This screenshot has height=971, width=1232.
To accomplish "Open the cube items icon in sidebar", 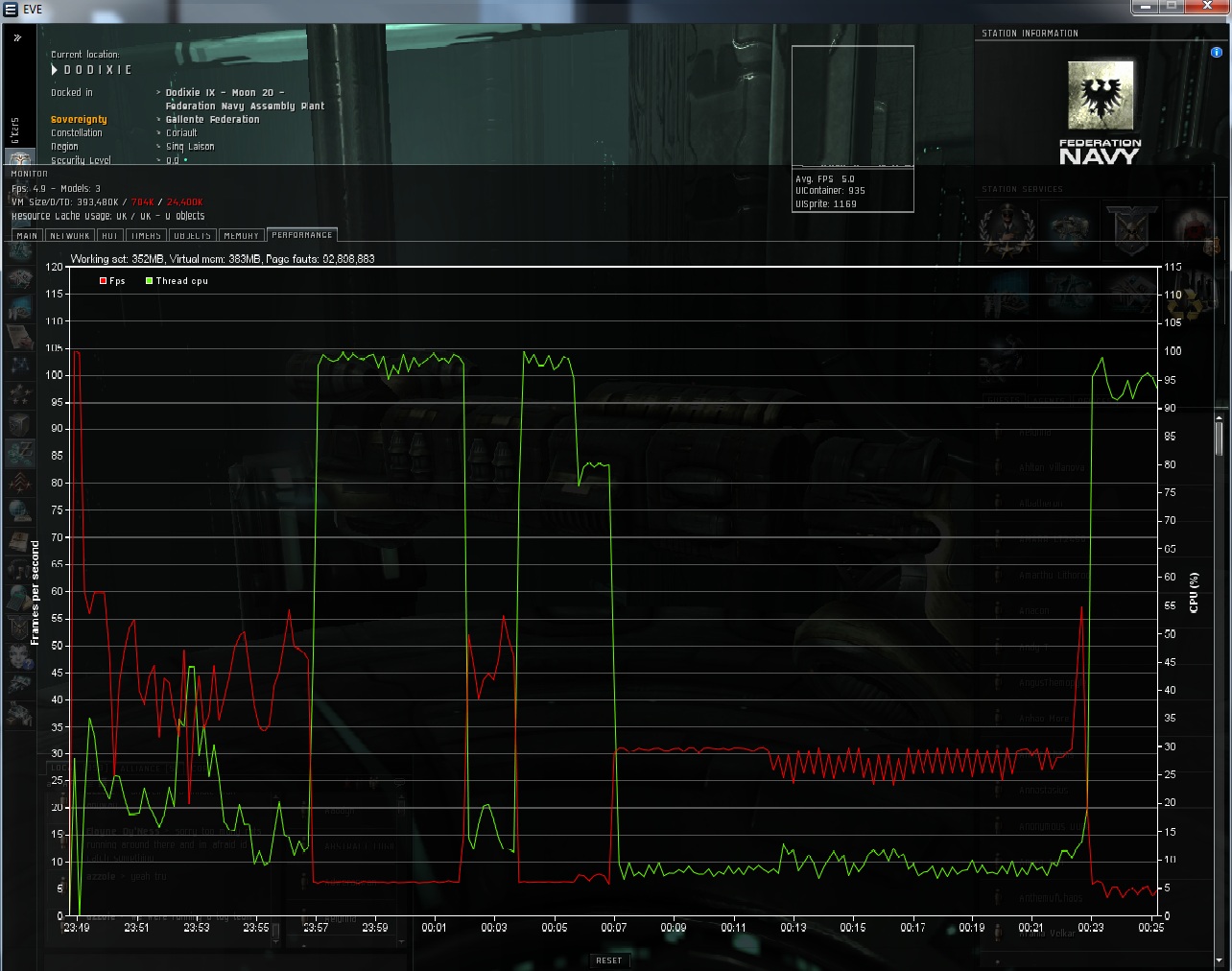I will pyautogui.click(x=19, y=422).
